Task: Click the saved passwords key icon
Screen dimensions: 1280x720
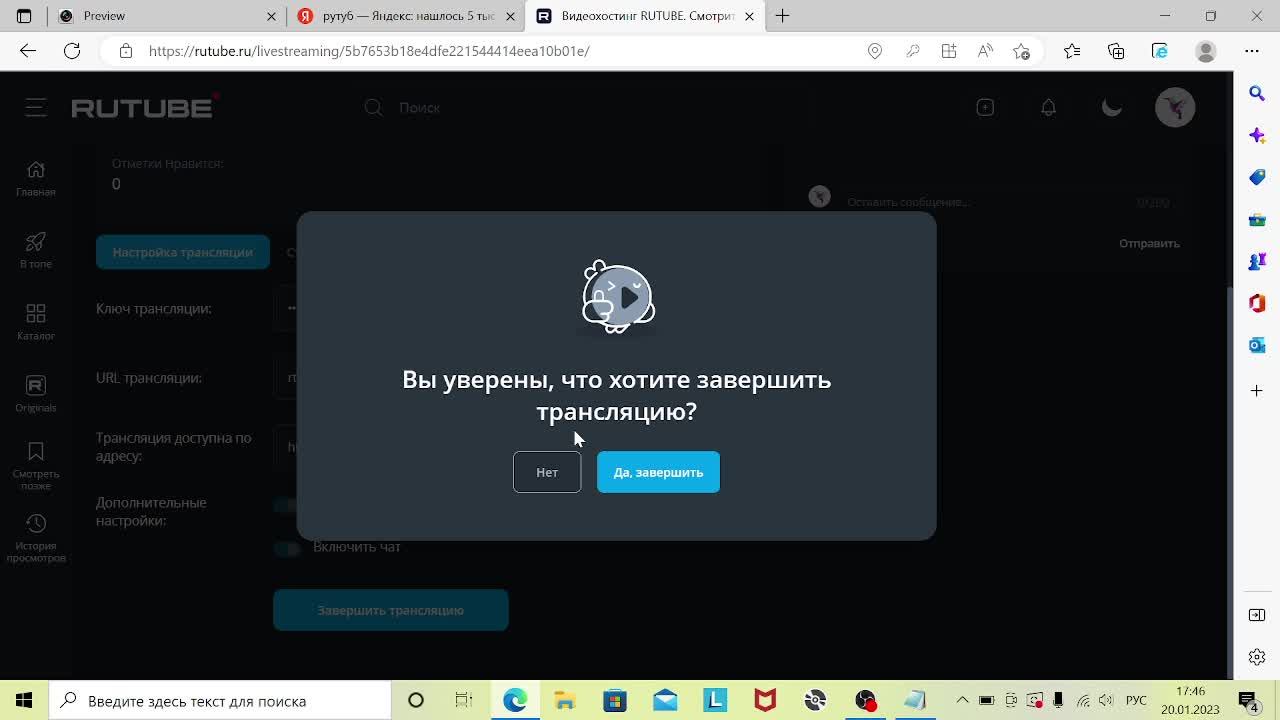Action: tap(912, 51)
